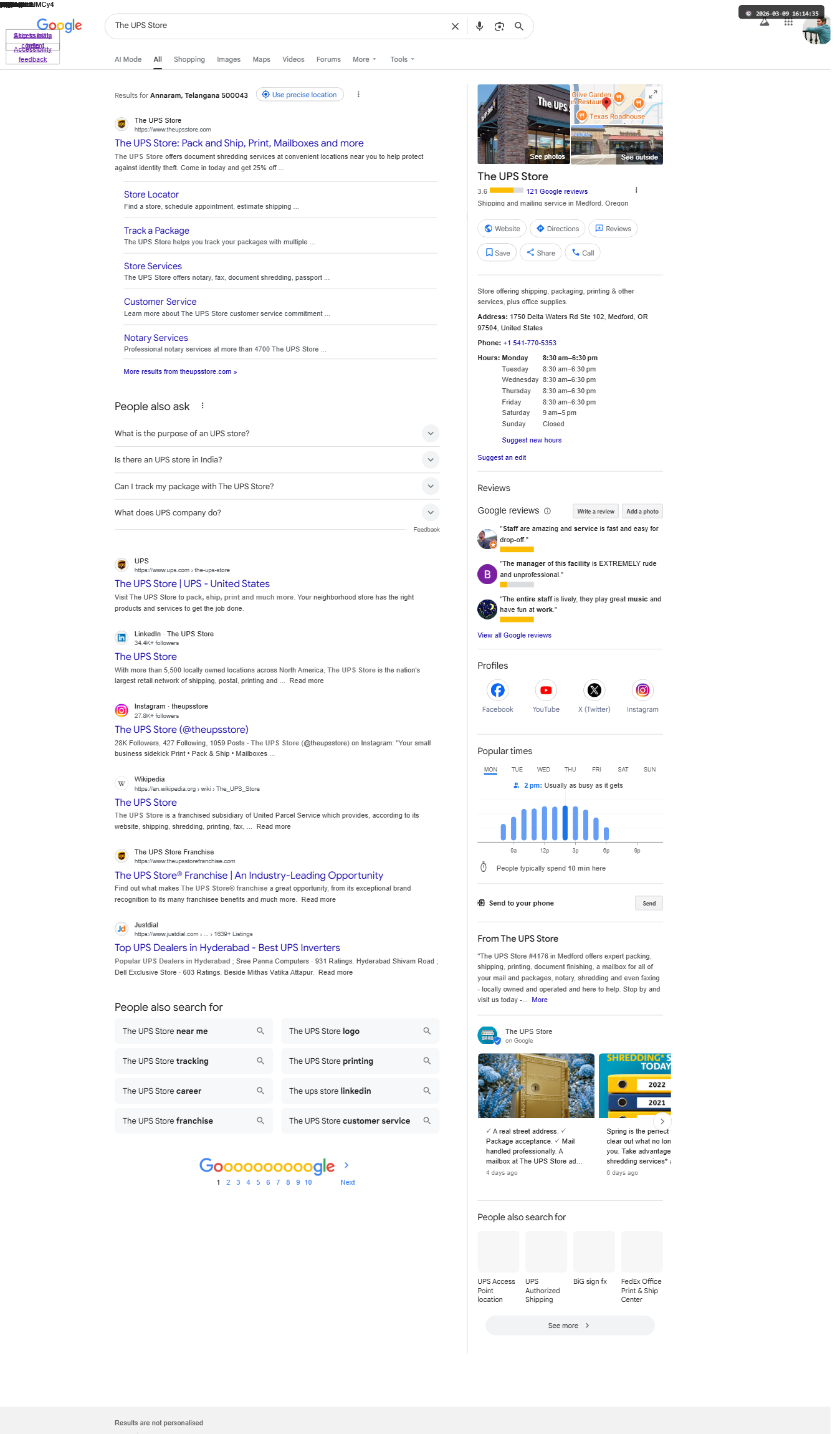
Task: Advance UPS Store posts carousel
Action: pyautogui.click(x=662, y=1121)
